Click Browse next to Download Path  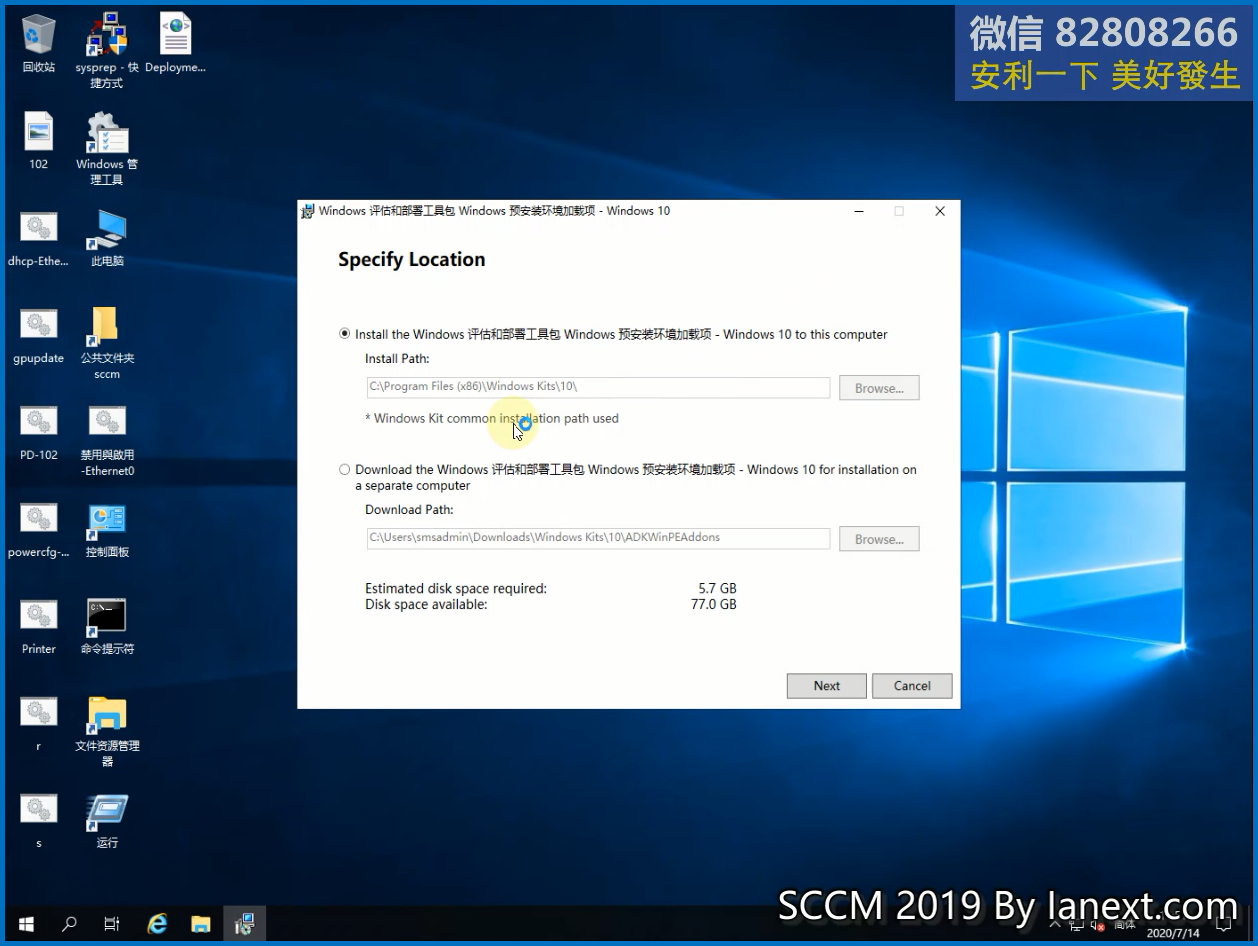coord(879,539)
